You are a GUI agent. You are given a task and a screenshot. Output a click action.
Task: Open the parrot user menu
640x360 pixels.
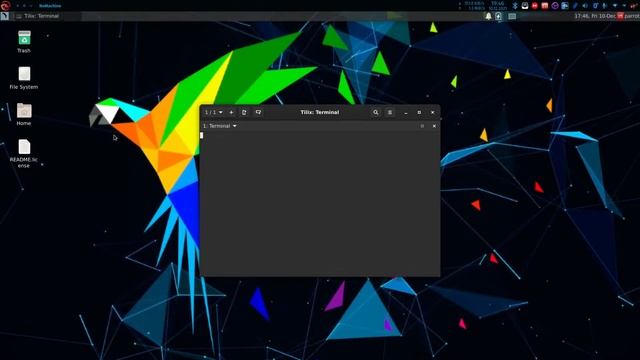(x=628, y=16)
